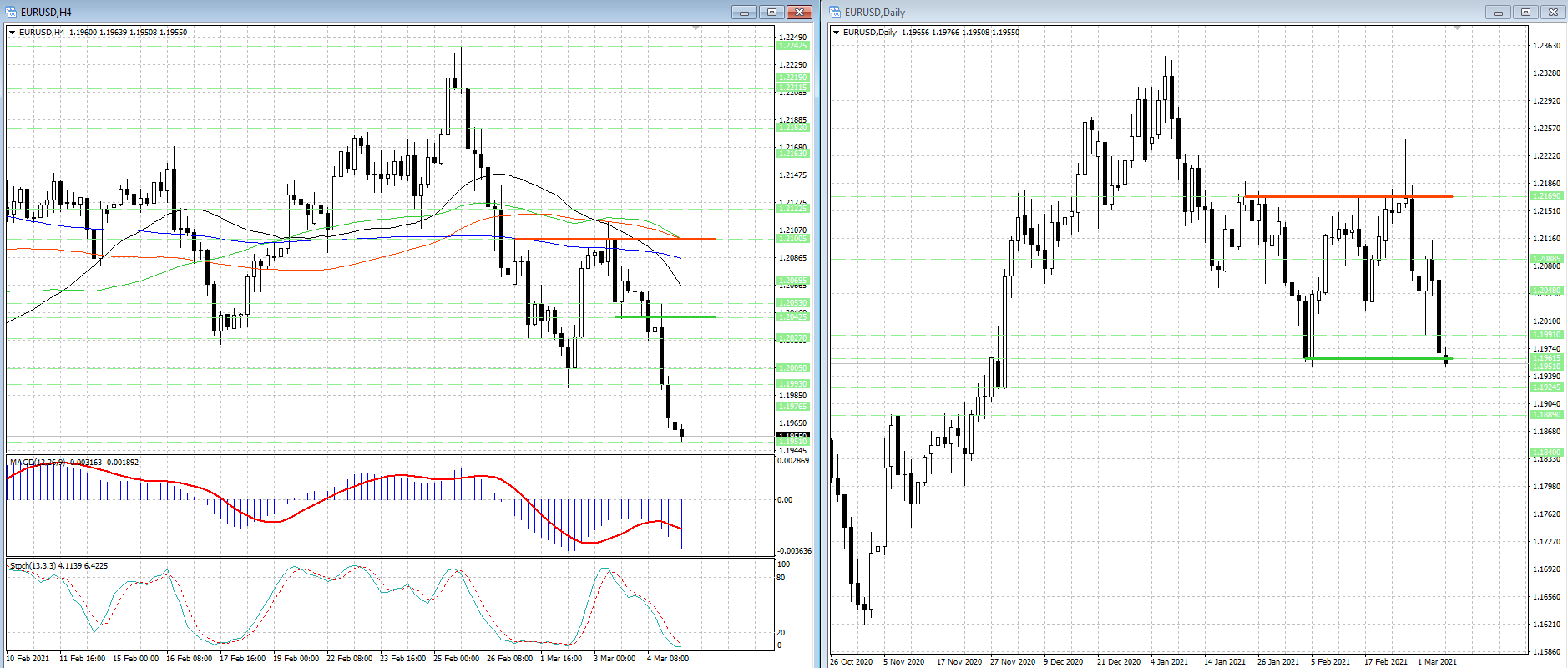Click the '10 Feb 2021' date on H4 axis
1568x668 pixels.
(28, 659)
